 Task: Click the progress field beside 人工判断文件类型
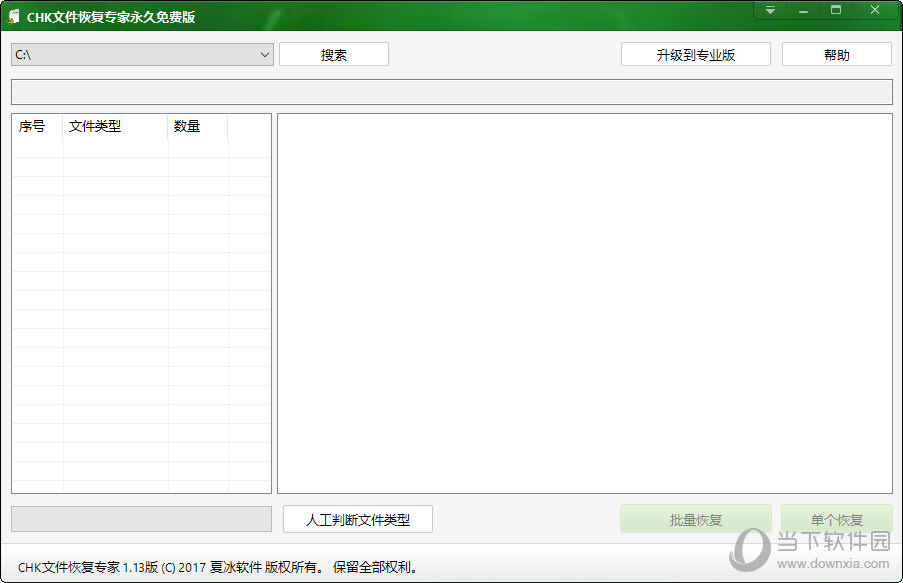point(142,519)
